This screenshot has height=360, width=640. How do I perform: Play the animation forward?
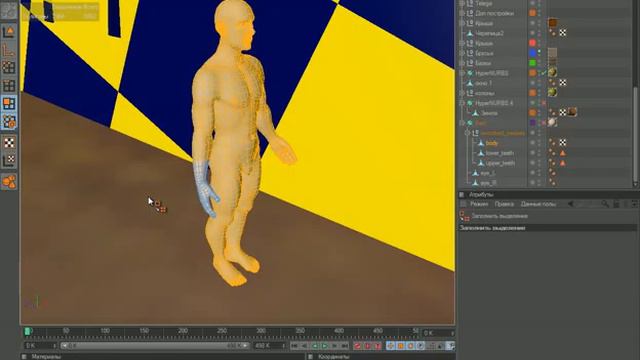(325, 346)
